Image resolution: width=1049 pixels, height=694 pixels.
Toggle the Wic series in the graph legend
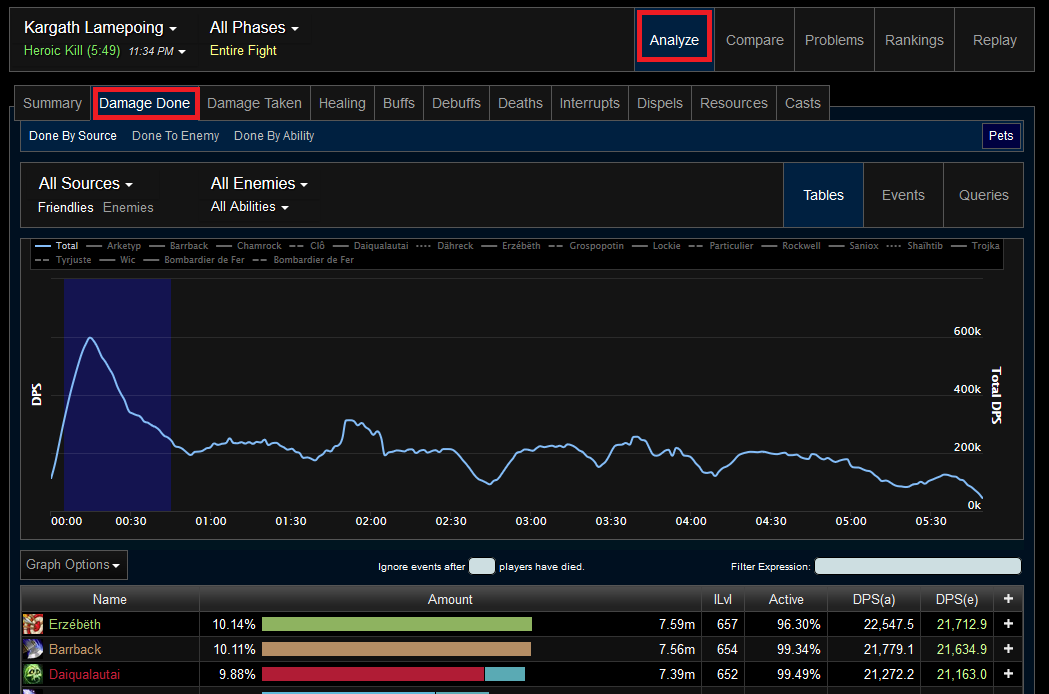(x=117, y=260)
